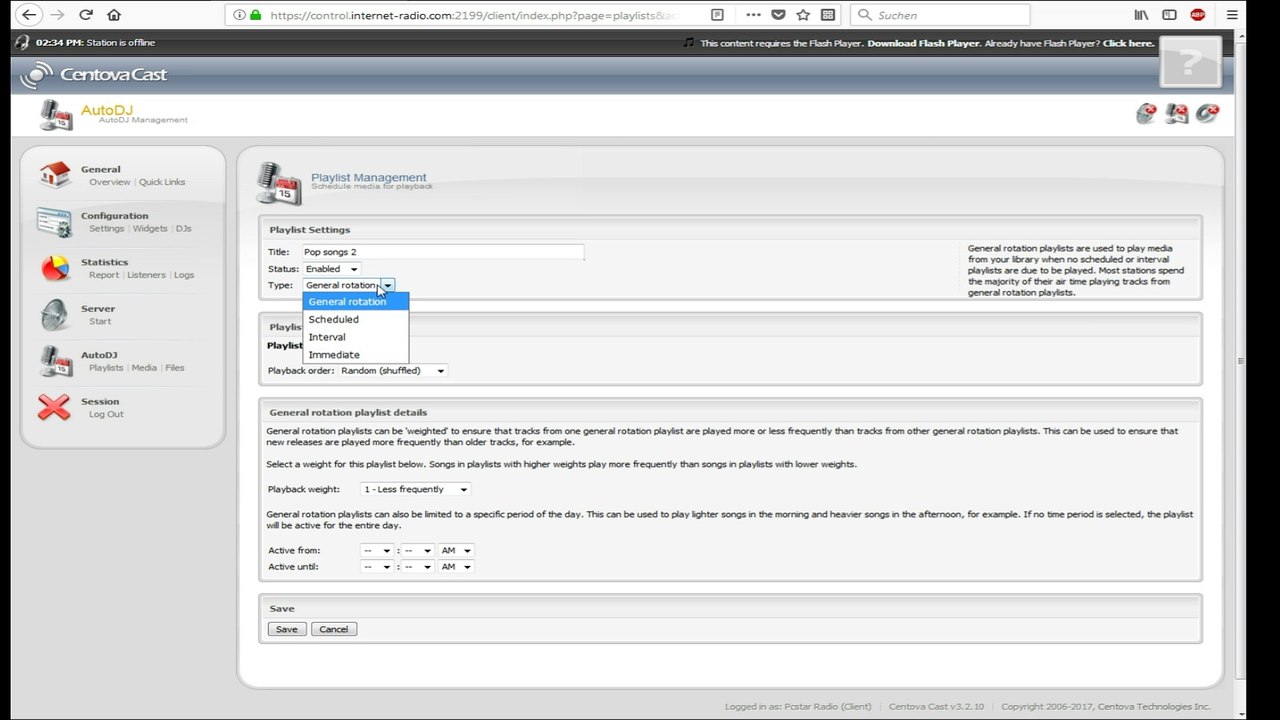The height and width of the screenshot is (720, 1280).
Task: Select the AutoDJ microphone sidebar icon
Action: coord(55,361)
